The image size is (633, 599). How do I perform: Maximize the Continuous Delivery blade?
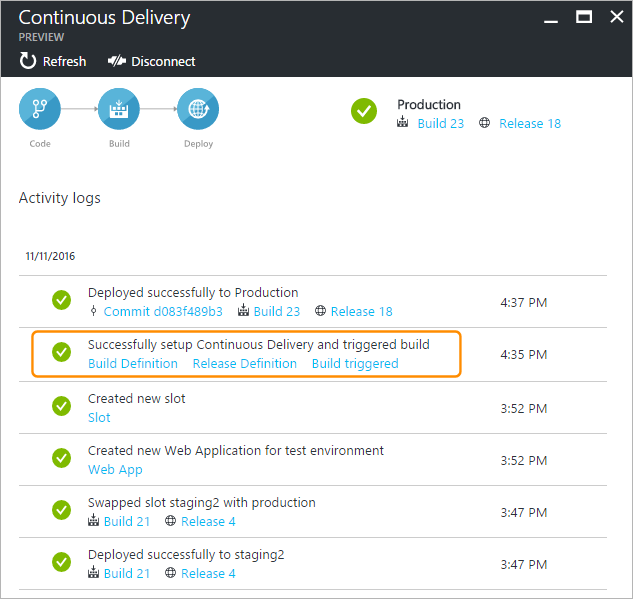point(584,17)
